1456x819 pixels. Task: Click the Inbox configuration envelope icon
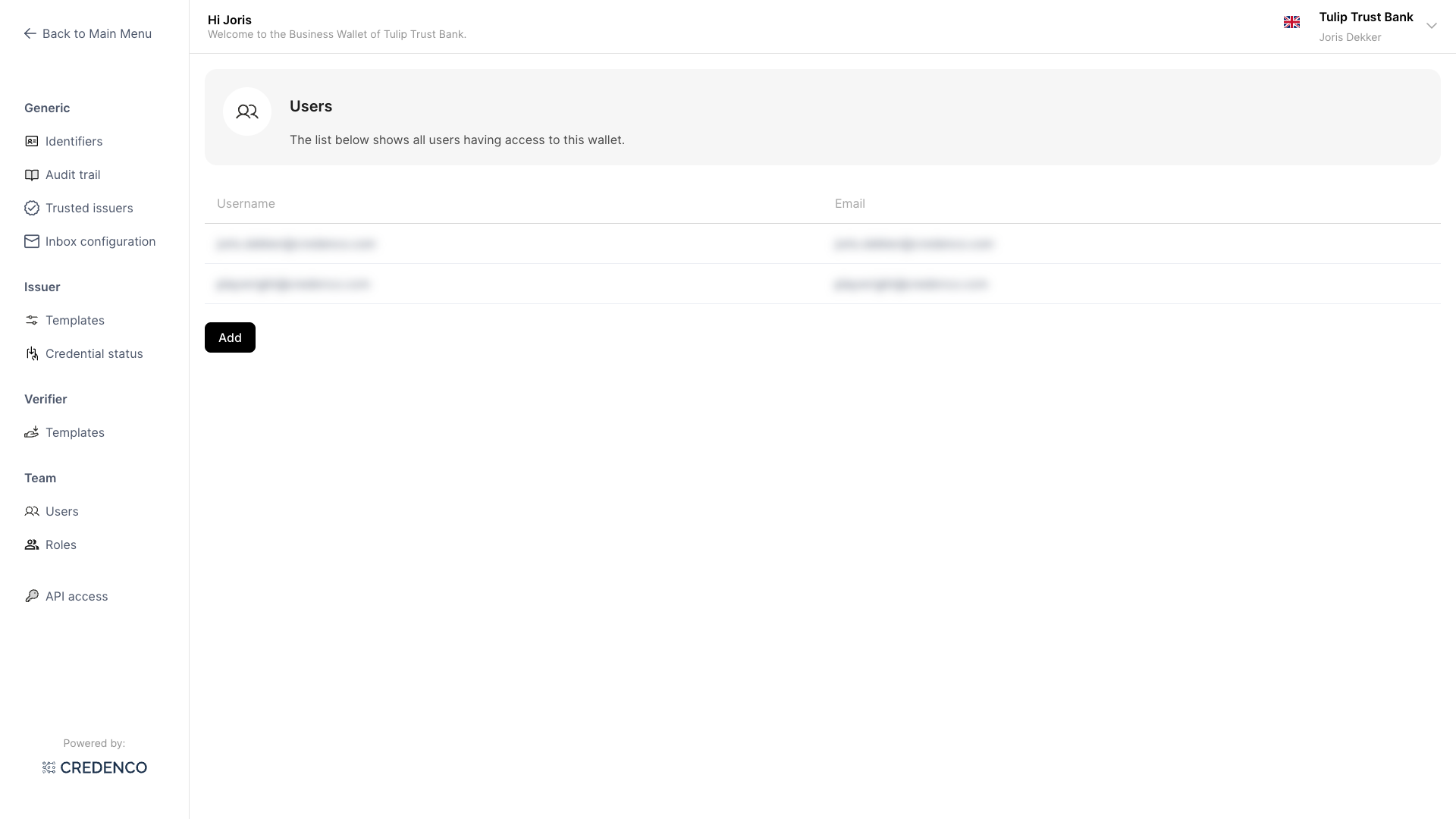[32, 242]
